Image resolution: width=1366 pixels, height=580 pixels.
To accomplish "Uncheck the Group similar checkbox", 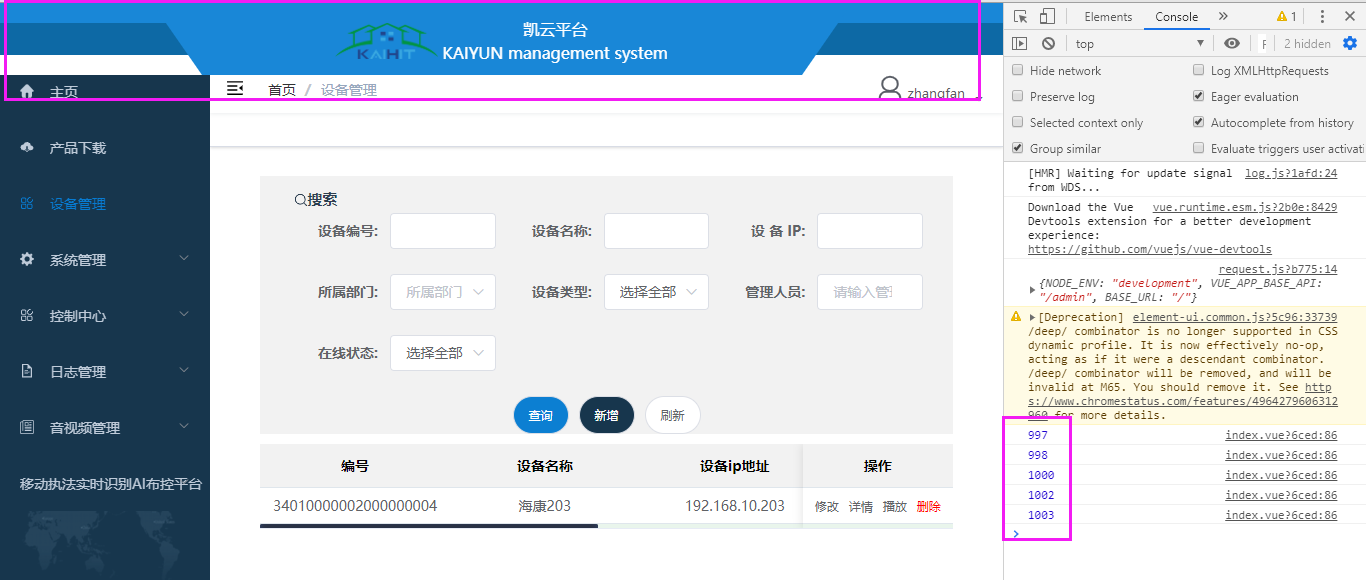I will 1018,148.
